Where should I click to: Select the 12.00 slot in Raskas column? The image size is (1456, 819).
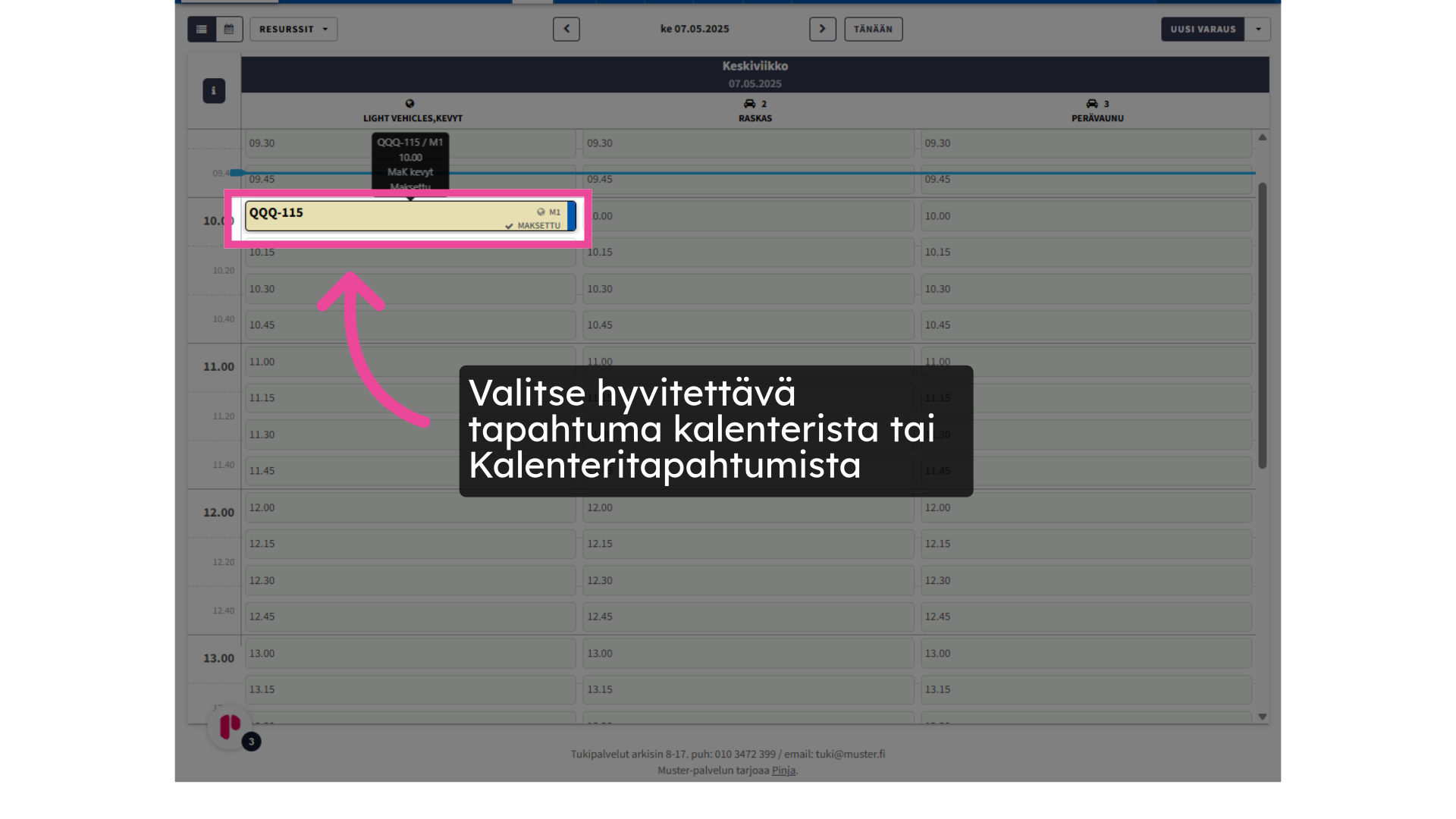(x=748, y=507)
